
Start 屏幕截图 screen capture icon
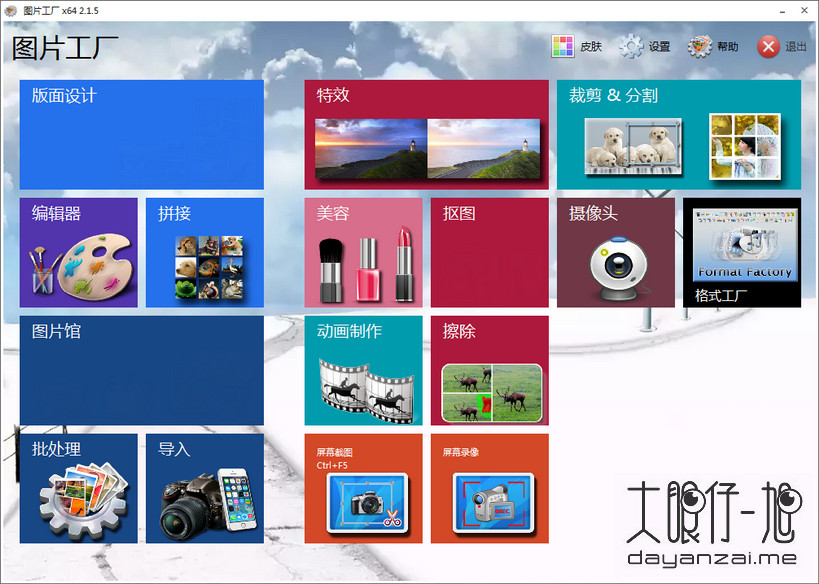[x=367, y=503]
